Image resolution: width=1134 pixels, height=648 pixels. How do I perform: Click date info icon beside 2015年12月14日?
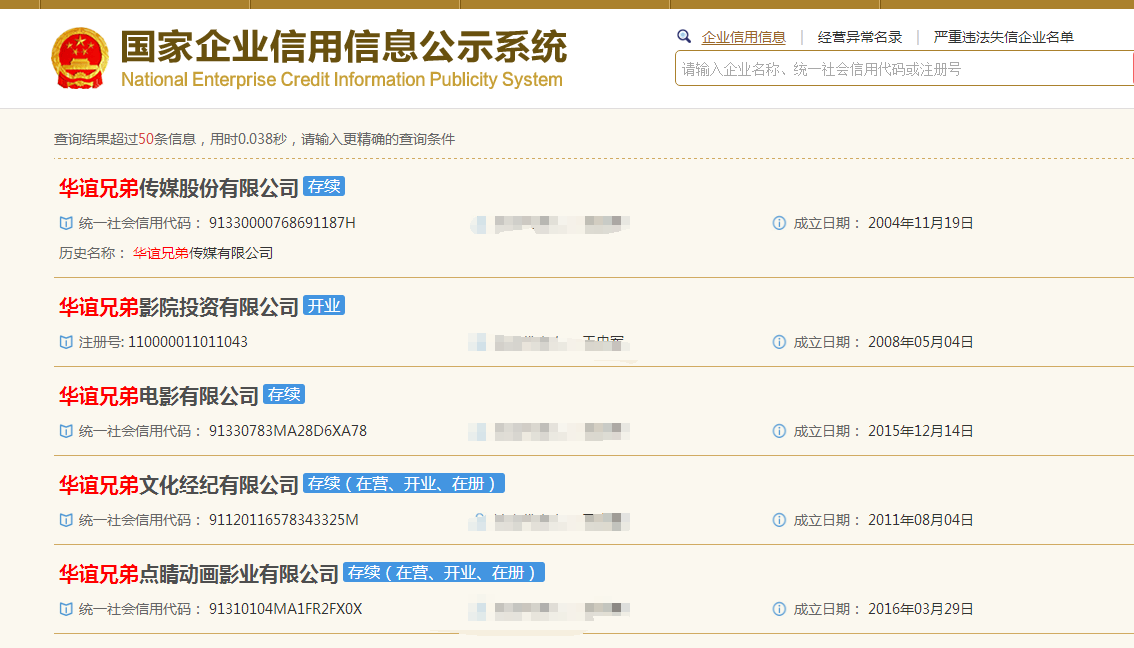779,431
